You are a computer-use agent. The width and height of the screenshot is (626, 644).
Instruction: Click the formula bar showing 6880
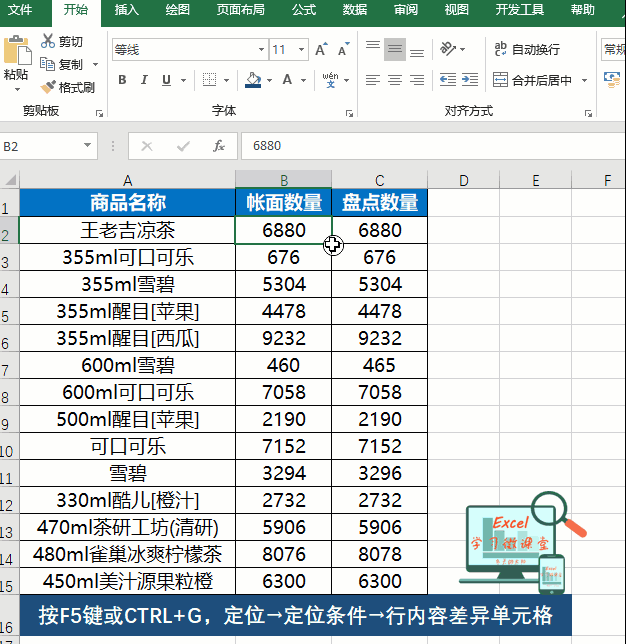pyautogui.click(x=433, y=146)
